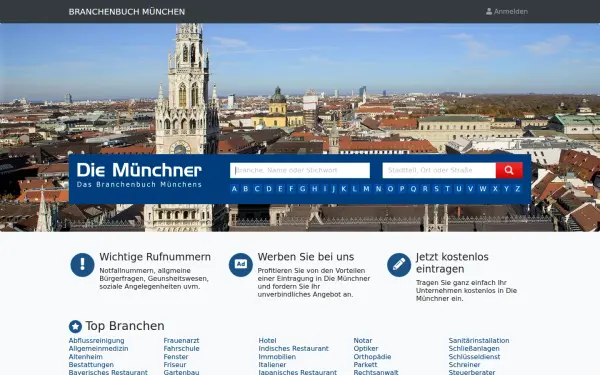Select letter D in the alphabet index
This screenshot has width=600, height=375.
(x=269, y=189)
